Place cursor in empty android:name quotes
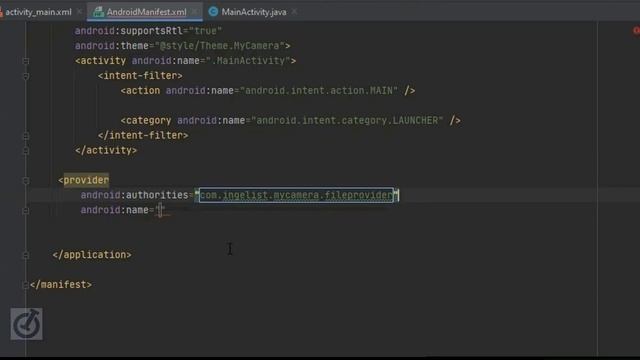 [160, 210]
